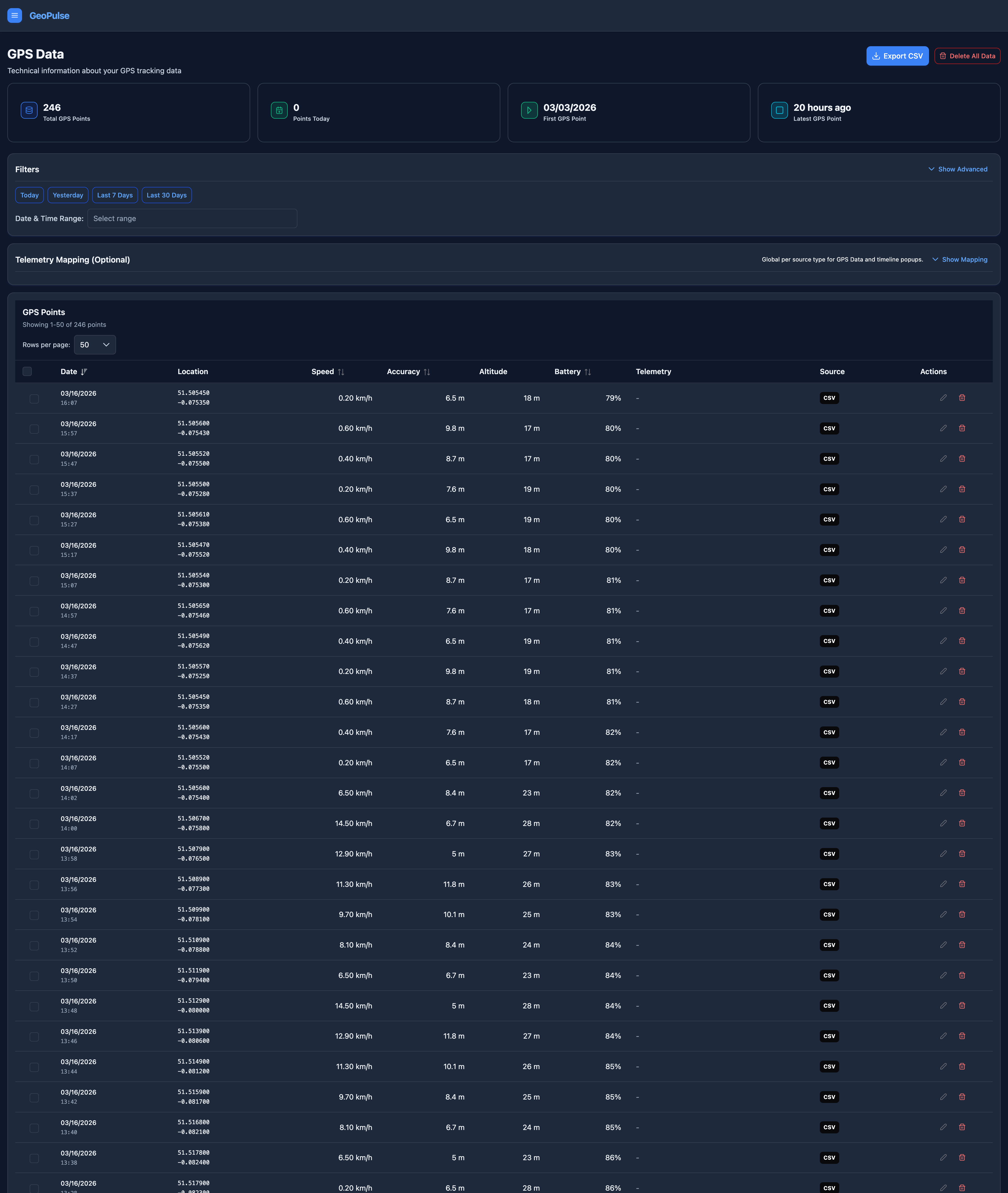Click the Telemetry column header
Screen dimensions: 1008x1193
(x=653, y=371)
